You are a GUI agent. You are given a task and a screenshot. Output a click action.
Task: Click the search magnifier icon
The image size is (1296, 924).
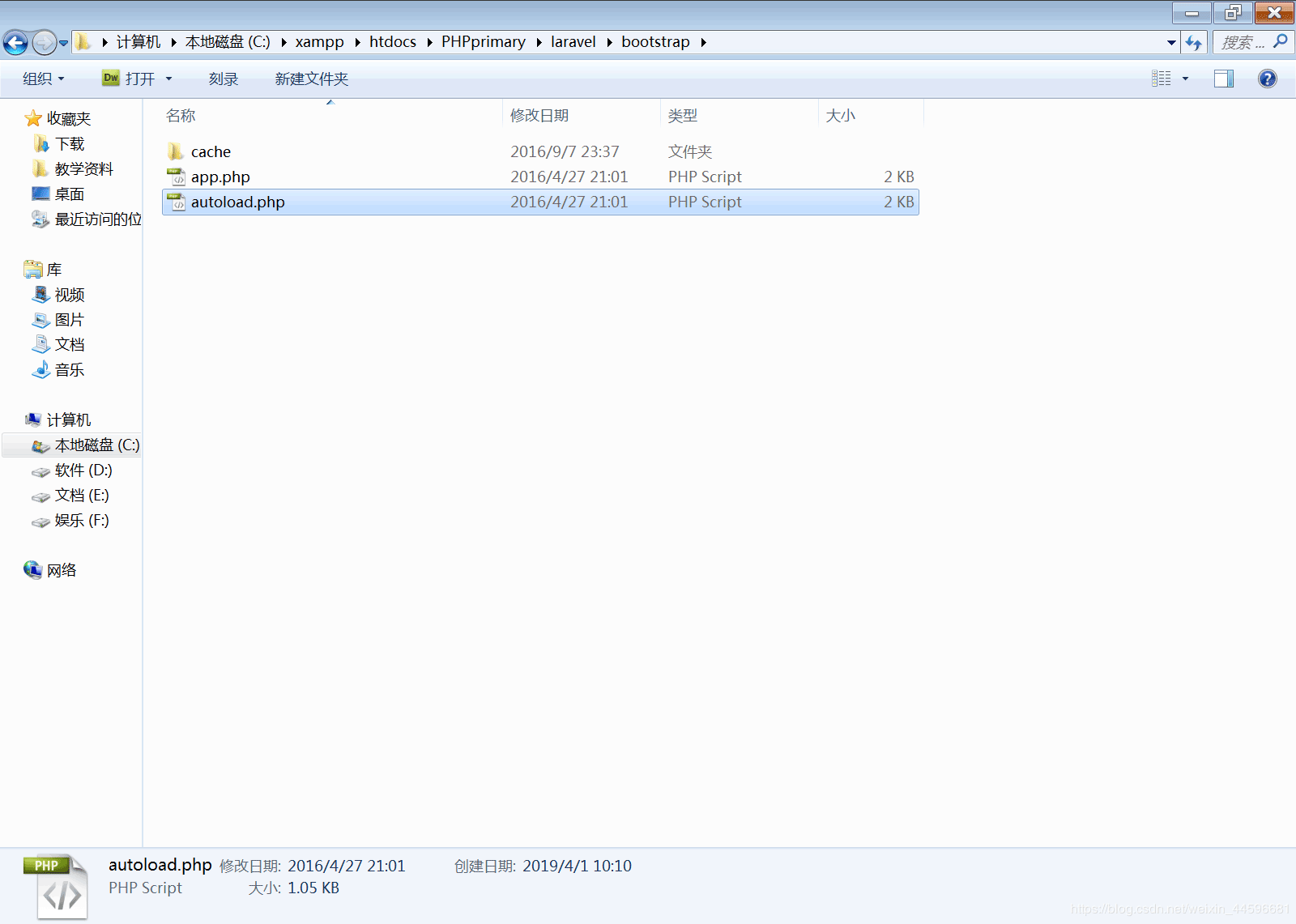(x=1281, y=40)
